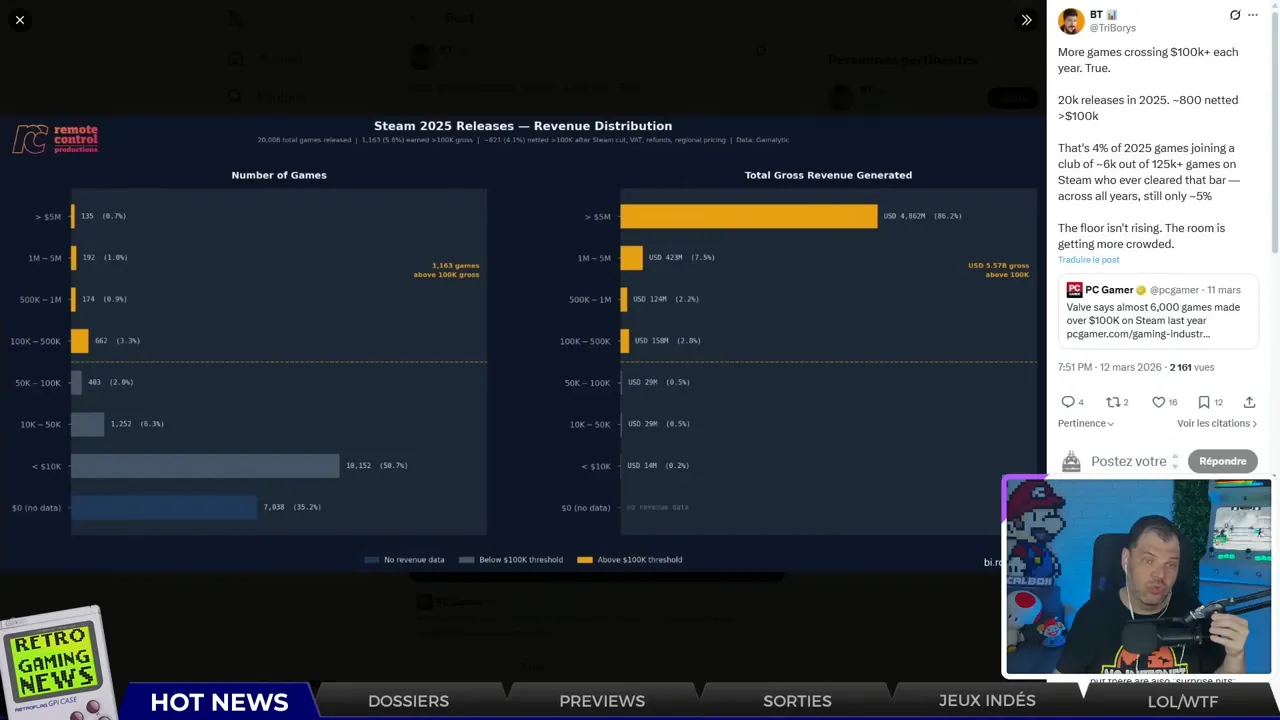Collapse the side panel with double-chevron icon

tap(1026, 20)
